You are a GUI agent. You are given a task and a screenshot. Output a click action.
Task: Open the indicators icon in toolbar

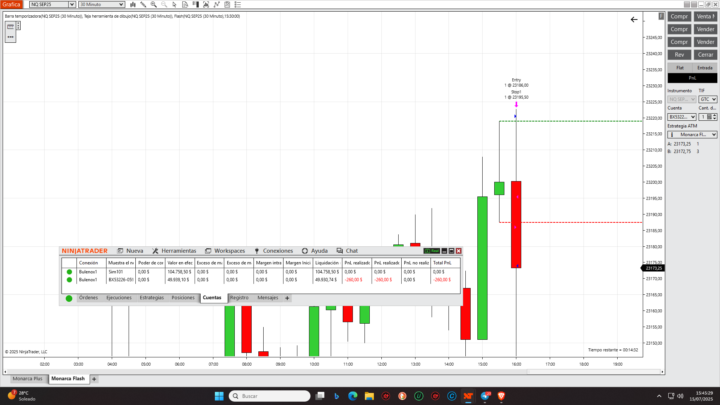206,5
